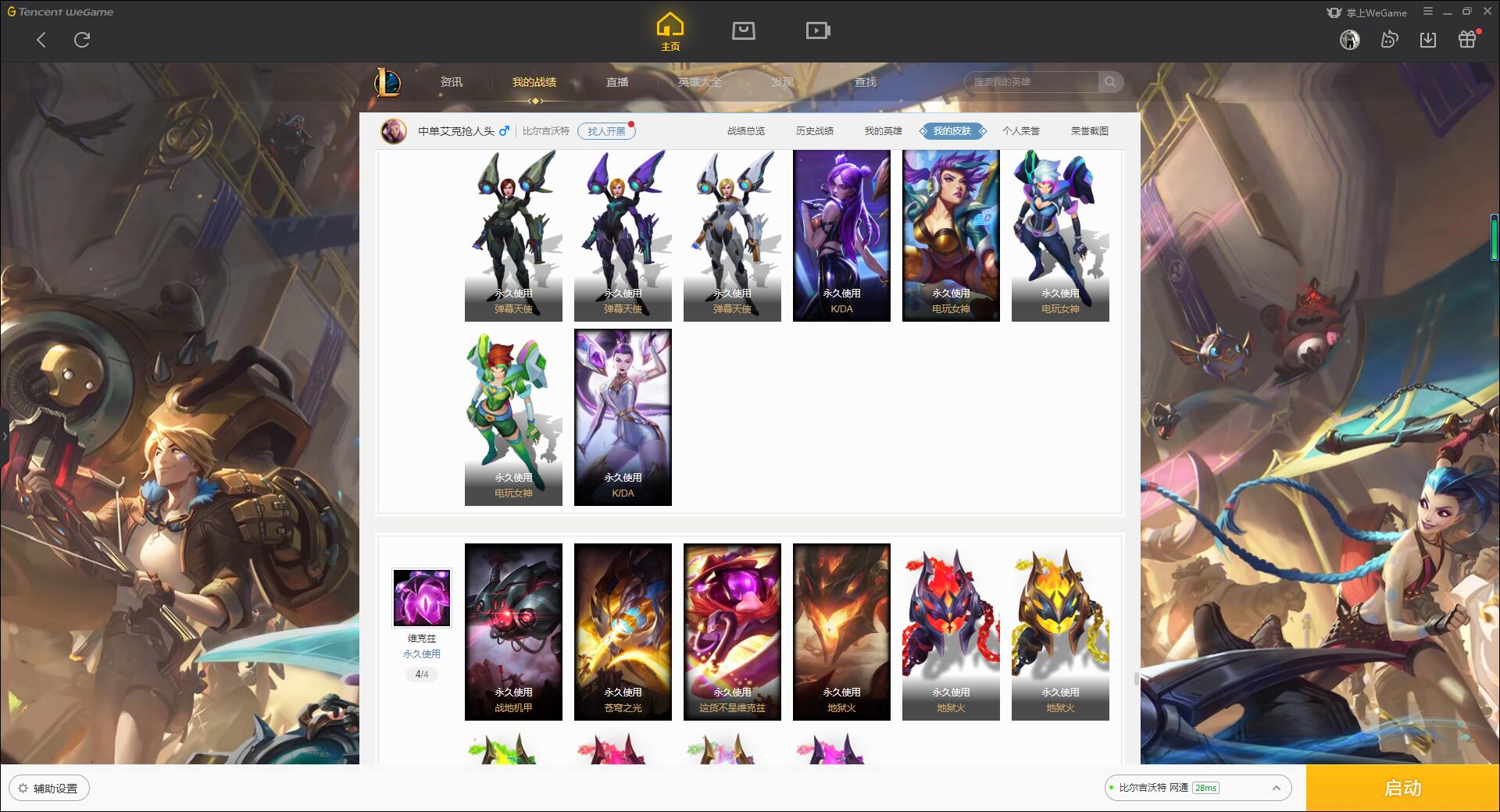
Task: Click the summoner profile avatar
Action: tap(394, 131)
